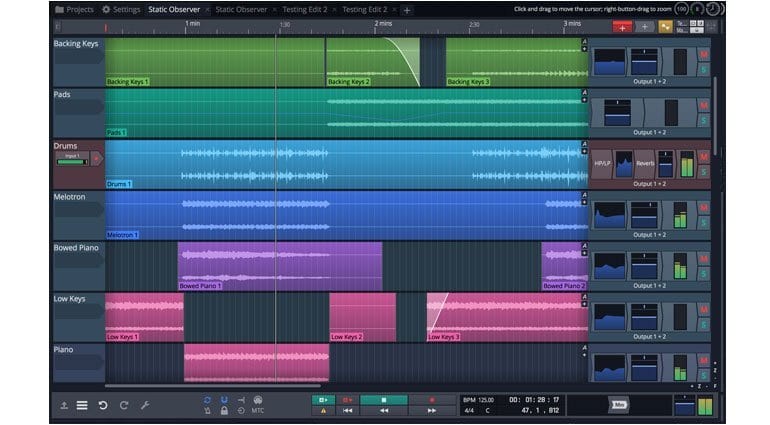Click the punch in/out icon
This screenshot has width=770, height=425.
click(x=241, y=400)
